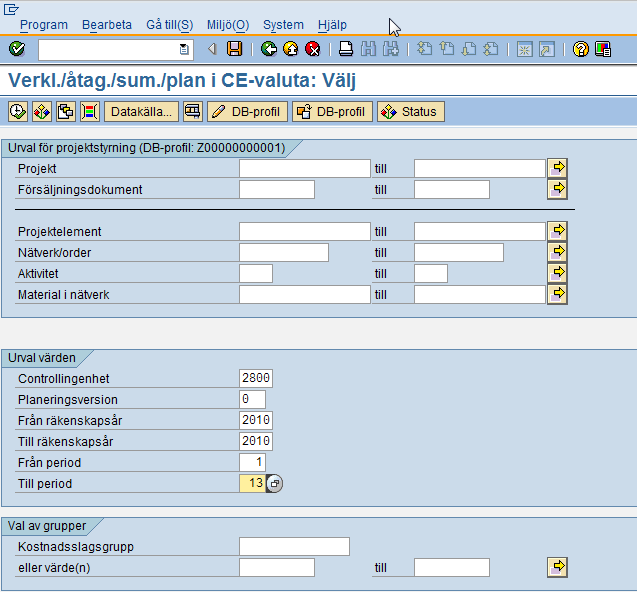Open multiple selection for Nätverk/order

click(557, 252)
